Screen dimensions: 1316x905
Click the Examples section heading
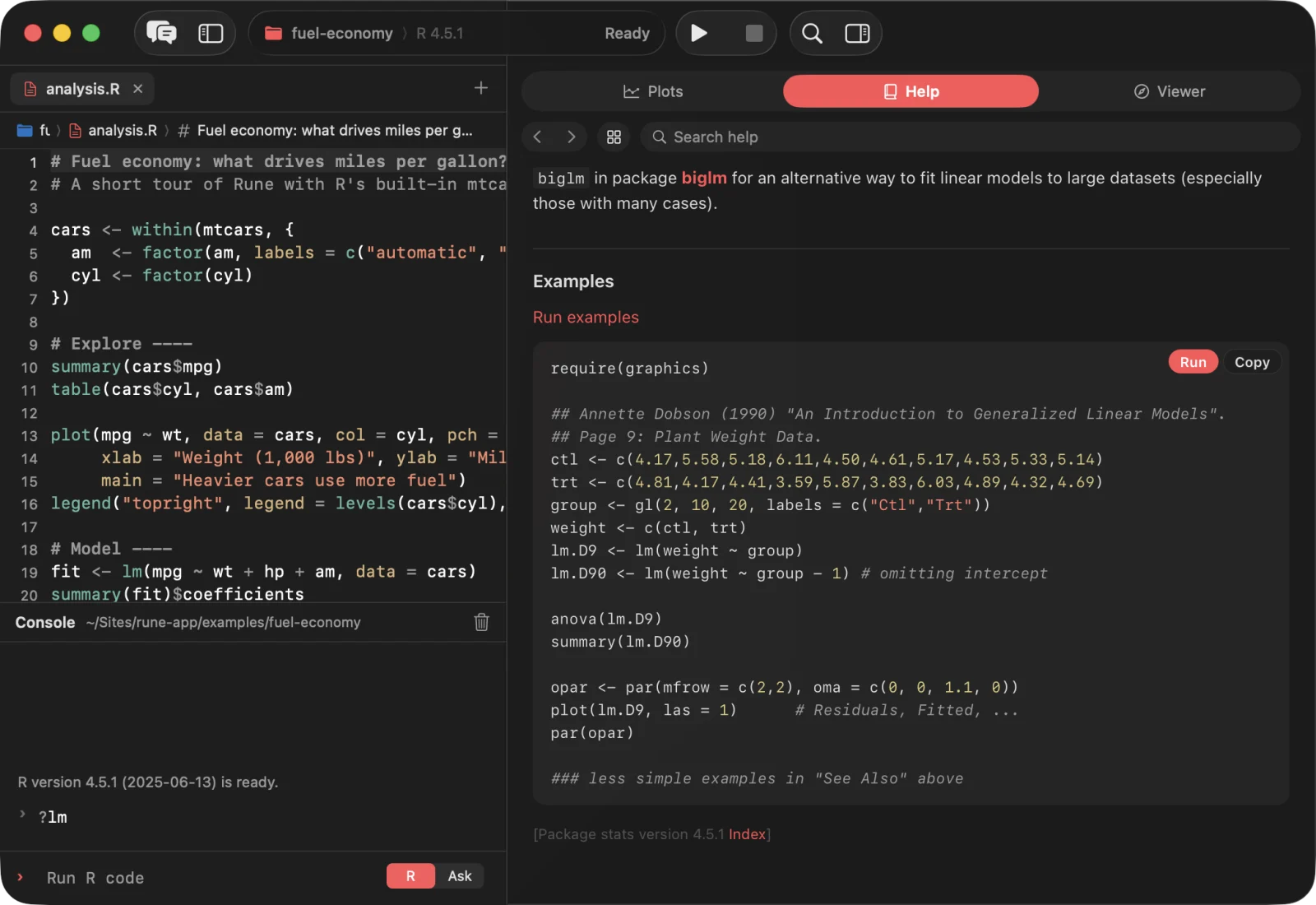click(x=573, y=281)
